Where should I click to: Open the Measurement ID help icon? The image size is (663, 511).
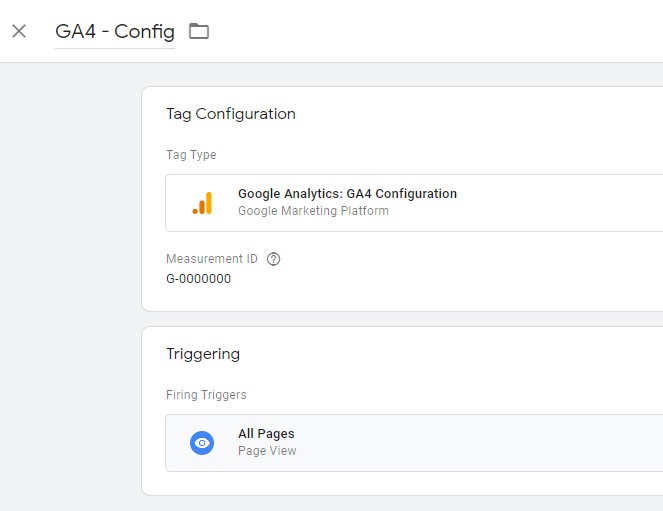274,259
